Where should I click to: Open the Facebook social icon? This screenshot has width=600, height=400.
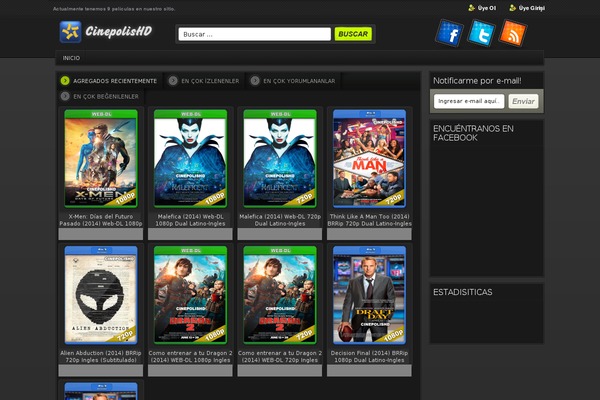450,33
